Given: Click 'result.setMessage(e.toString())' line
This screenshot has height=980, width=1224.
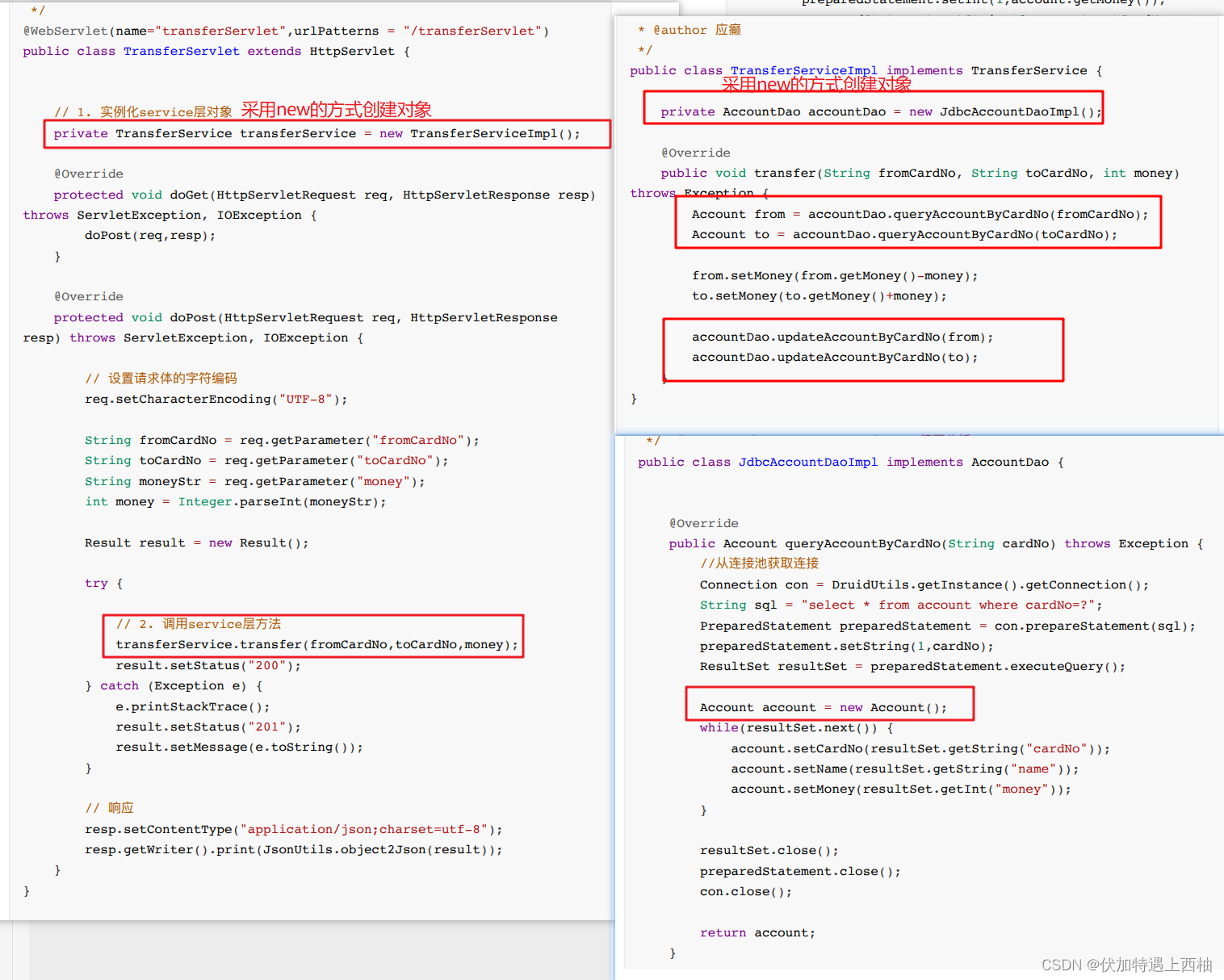Looking at the screenshot, I should pyautogui.click(x=240, y=747).
